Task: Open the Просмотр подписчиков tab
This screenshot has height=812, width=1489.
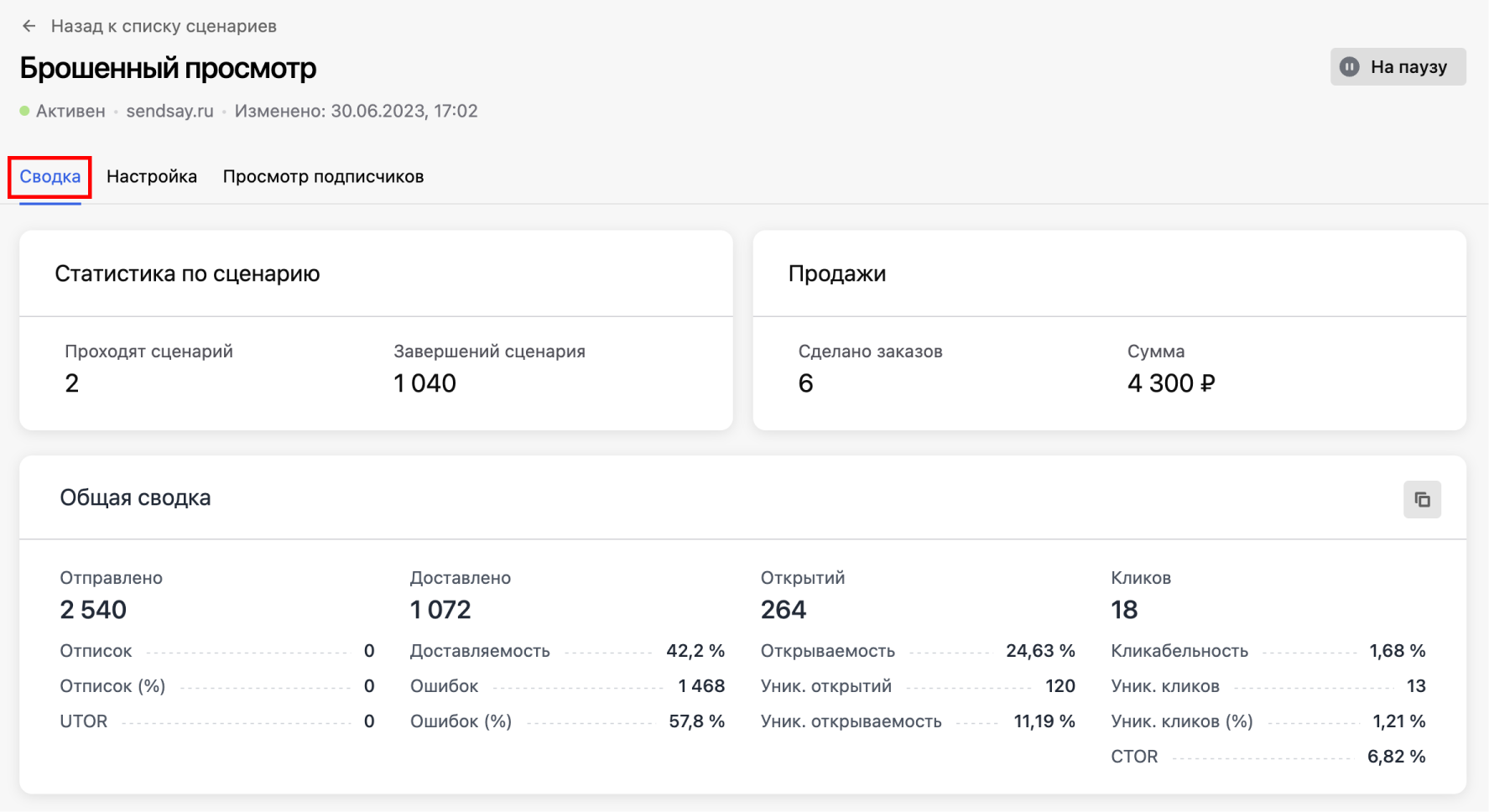Action: point(324,176)
